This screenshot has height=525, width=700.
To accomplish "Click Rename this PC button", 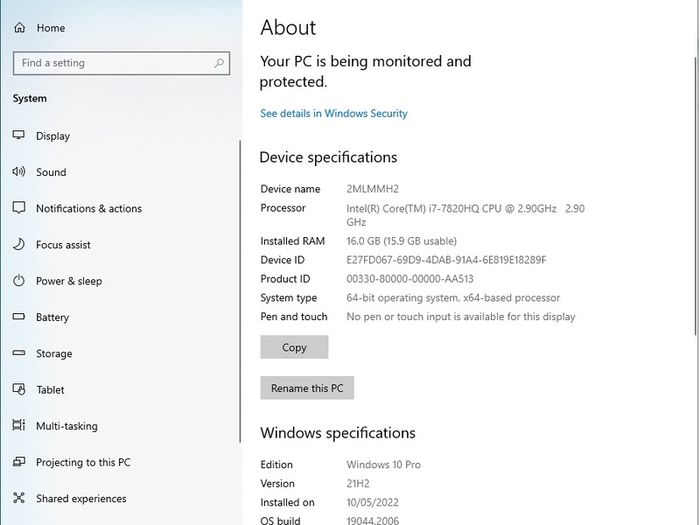I will tap(307, 388).
